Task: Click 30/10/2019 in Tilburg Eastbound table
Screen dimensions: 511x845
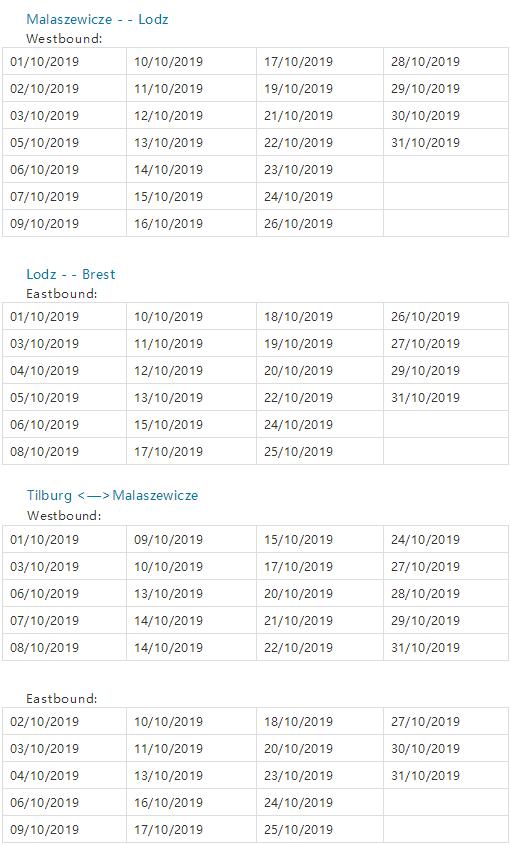Action: [425, 749]
